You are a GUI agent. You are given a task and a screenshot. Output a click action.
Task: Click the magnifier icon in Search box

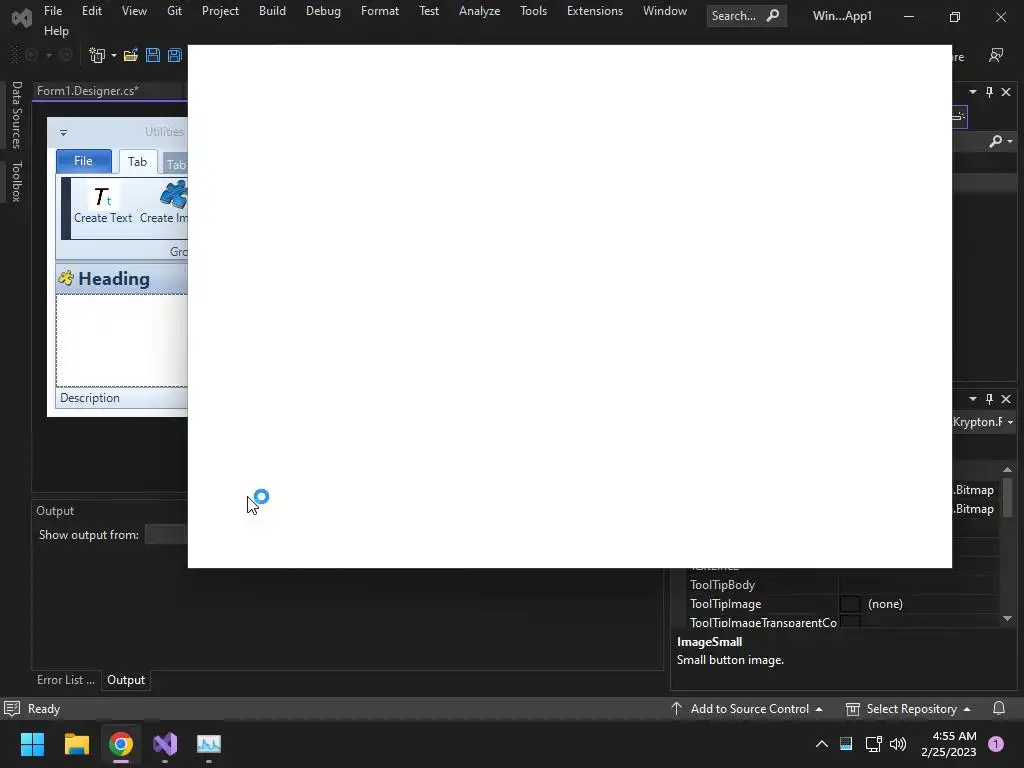(773, 15)
